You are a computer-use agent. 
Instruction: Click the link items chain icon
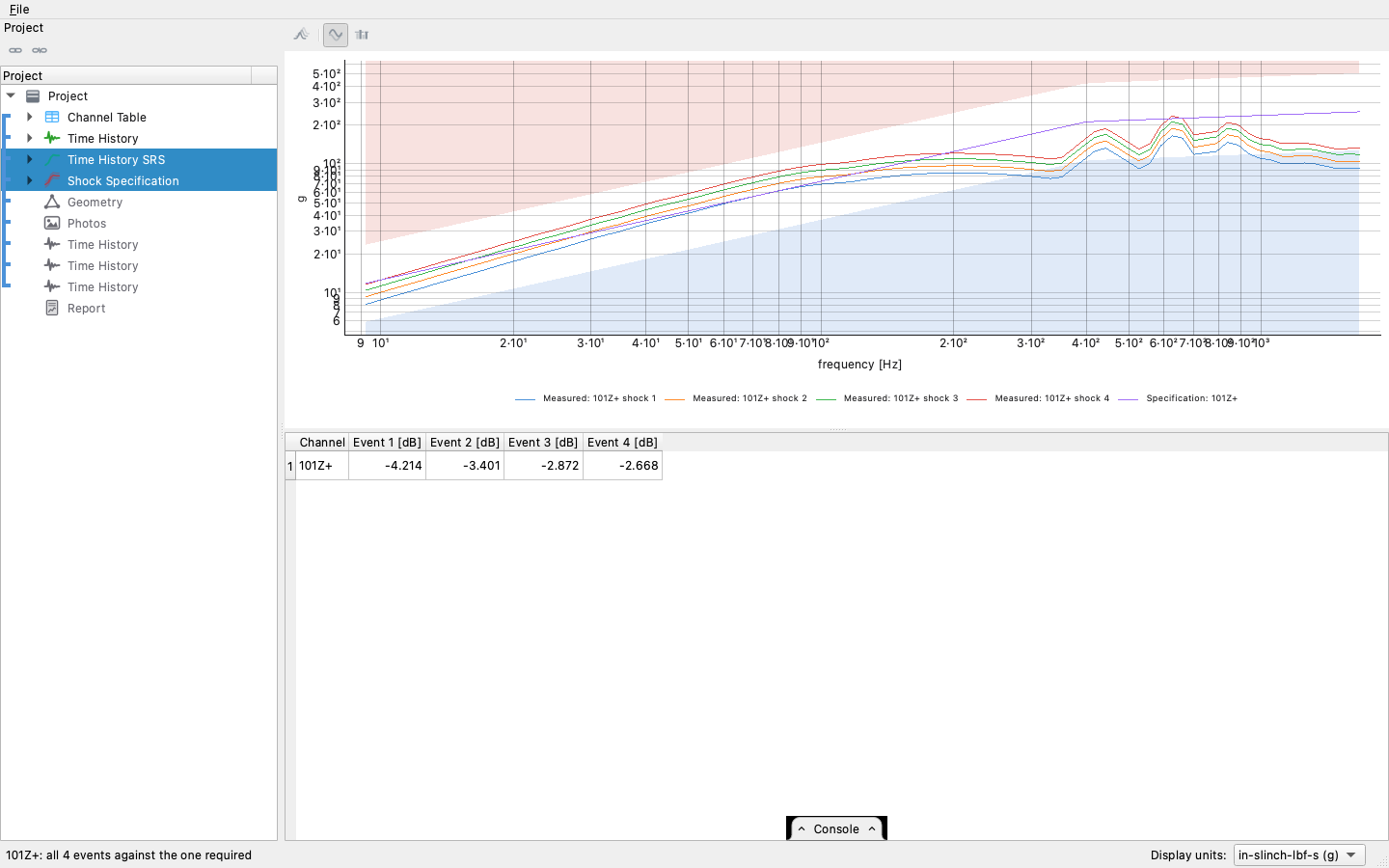pos(15,50)
